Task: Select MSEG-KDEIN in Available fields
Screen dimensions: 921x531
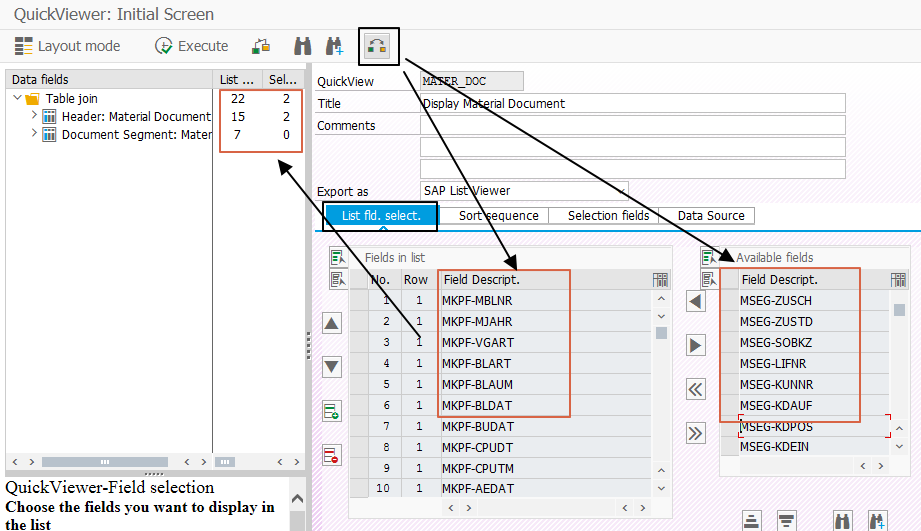Action: [805, 447]
